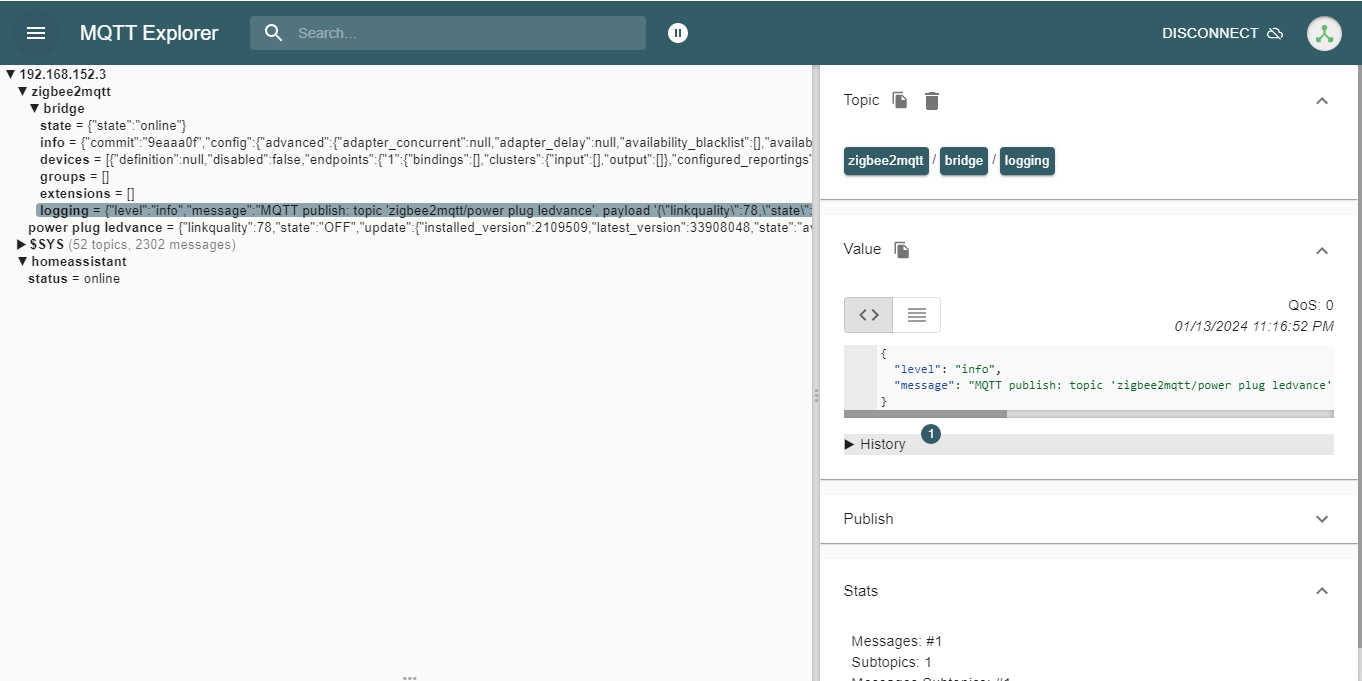The width and height of the screenshot is (1362, 681).
Task: Collapse the Topic section
Action: pos(1322,100)
